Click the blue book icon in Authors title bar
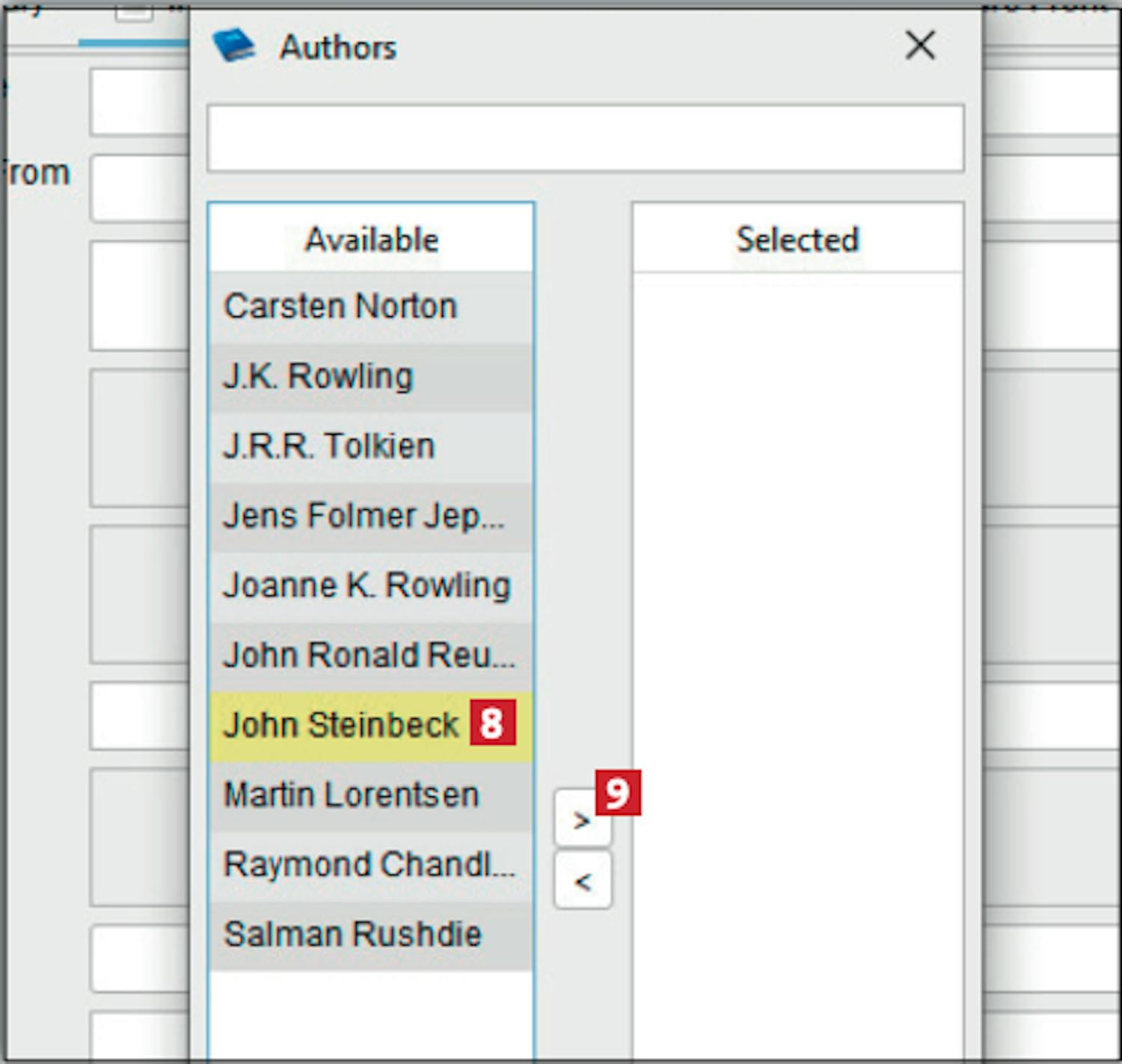 pos(233,46)
